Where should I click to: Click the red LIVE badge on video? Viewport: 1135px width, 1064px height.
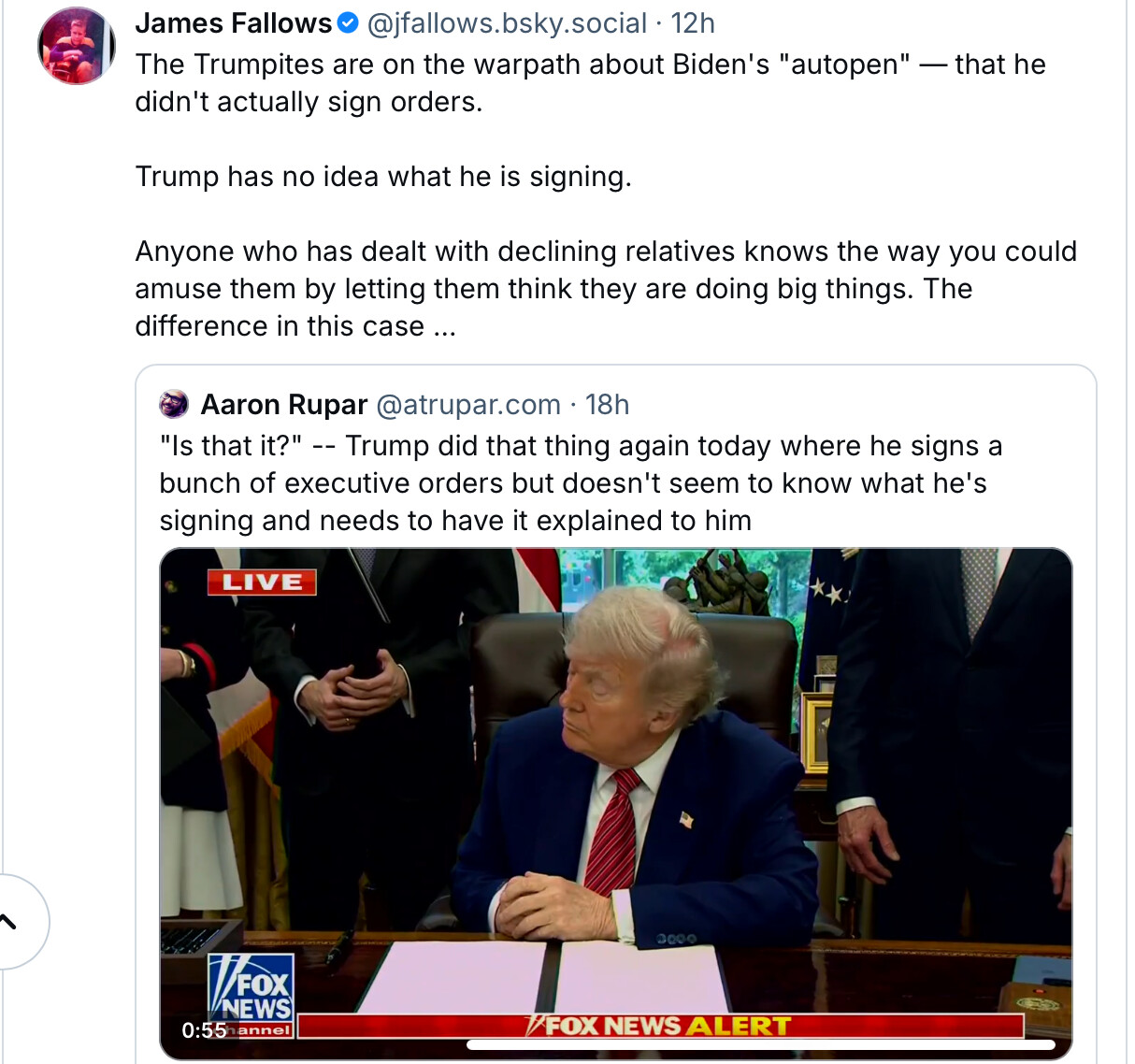pos(262,582)
